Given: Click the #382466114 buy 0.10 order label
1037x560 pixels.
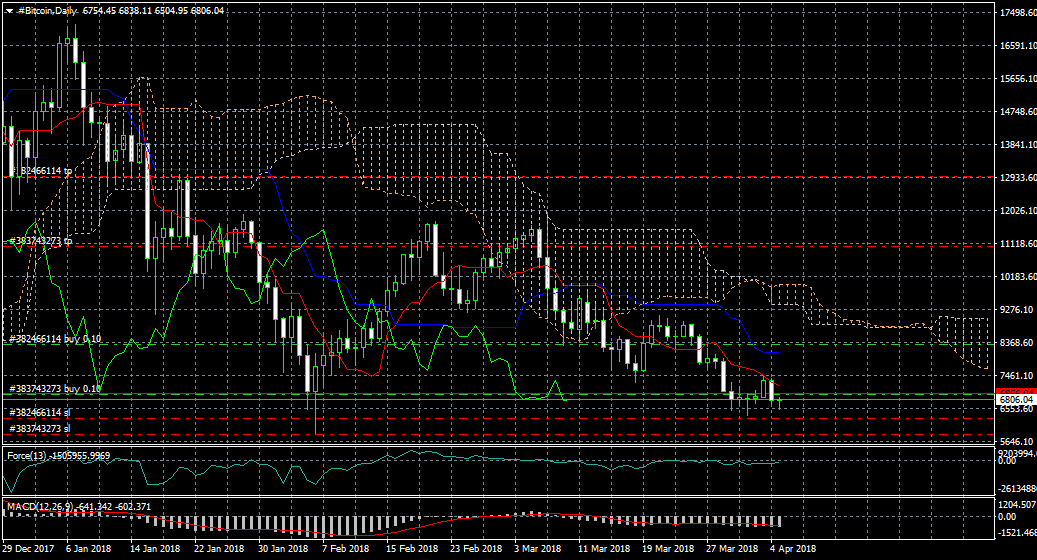Looking at the screenshot, I should (x=55, y=339).
